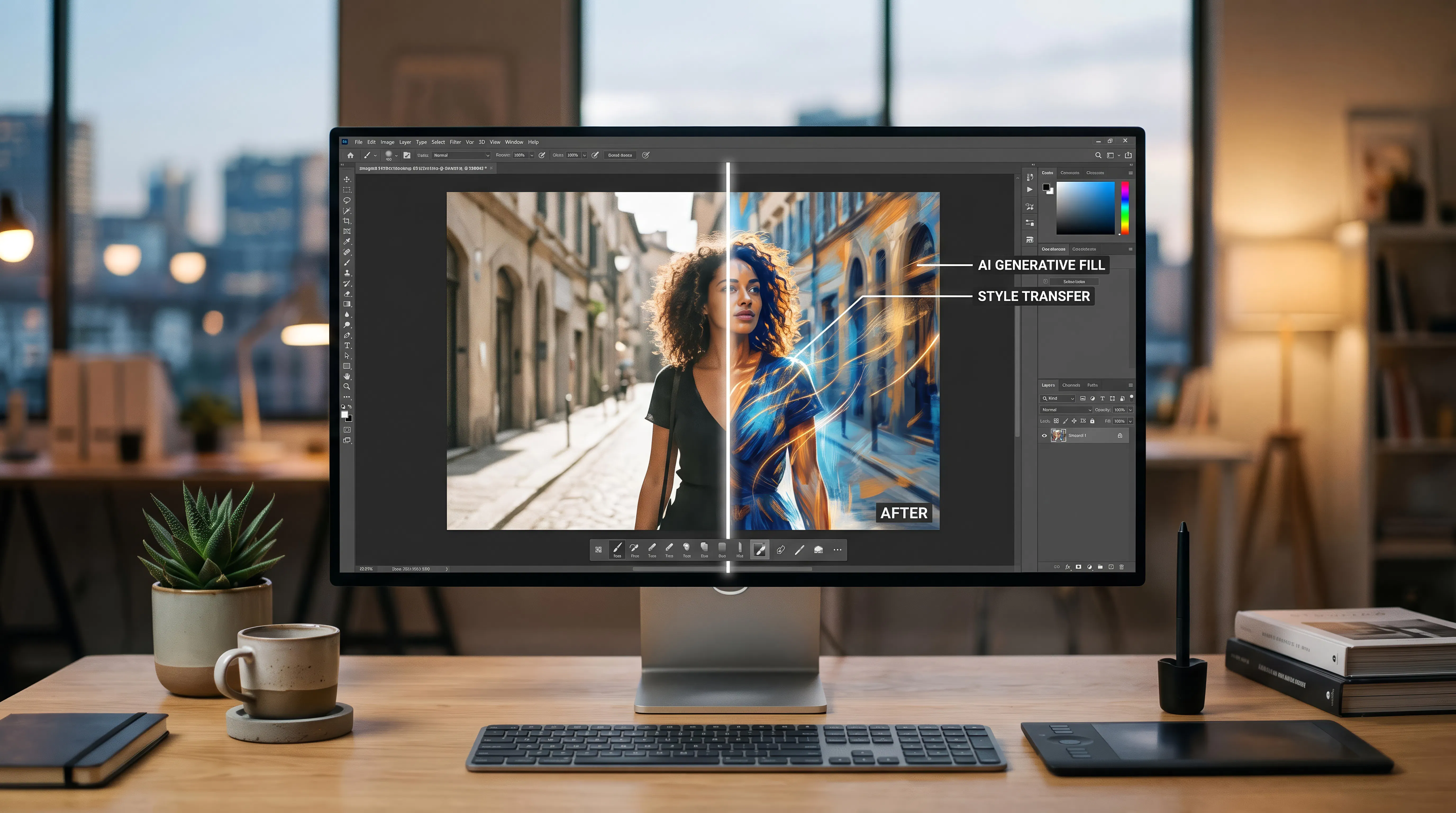Image resolution: width=1456 pixels, height=813 pixels.
Task: Toggle the quick mask mode icon
Action: coord(347,430)
